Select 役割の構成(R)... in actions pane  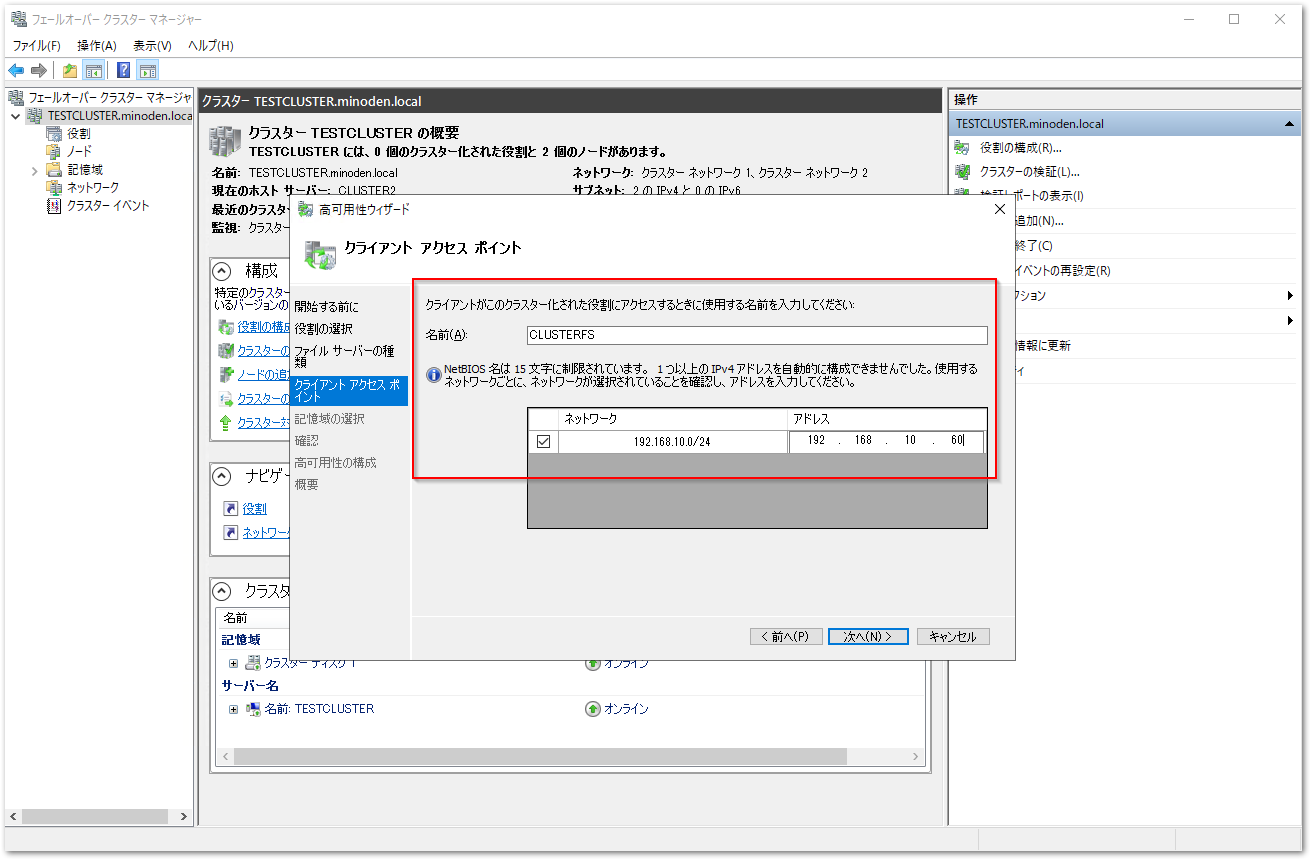1021,148
